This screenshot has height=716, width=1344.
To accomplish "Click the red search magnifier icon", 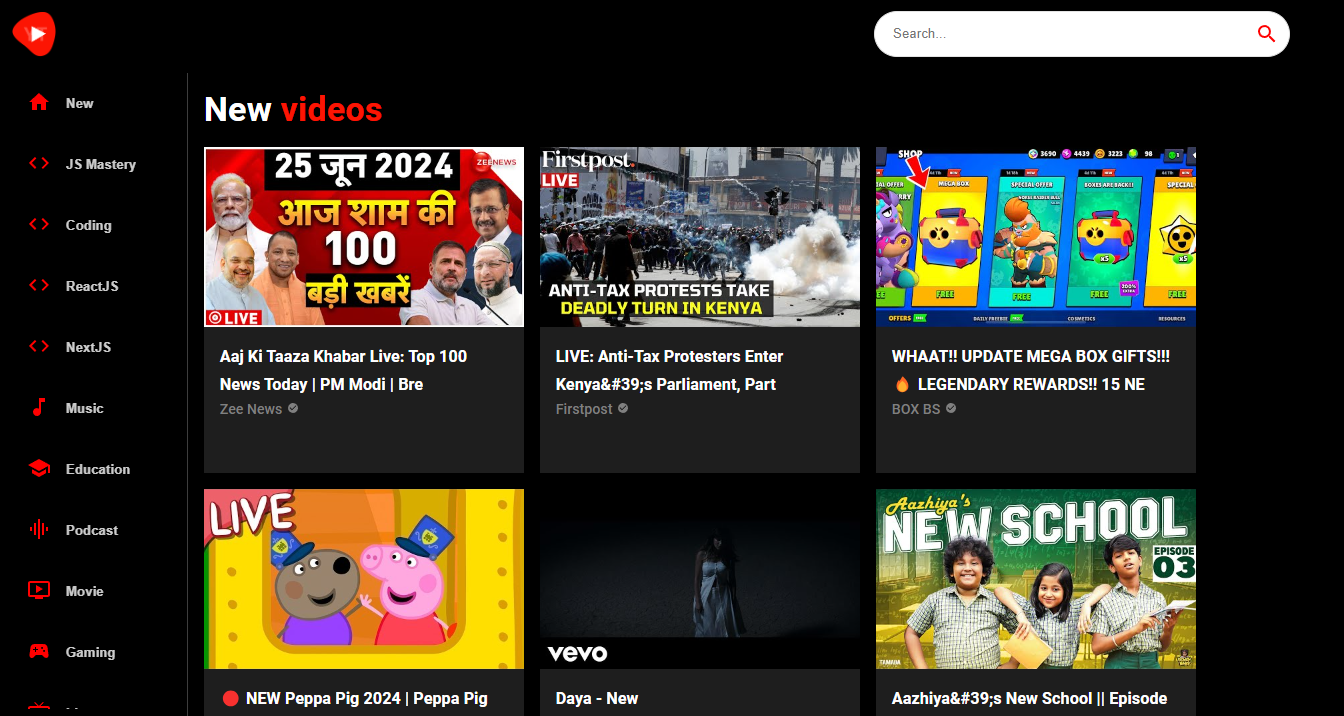I will (1266, 34).
